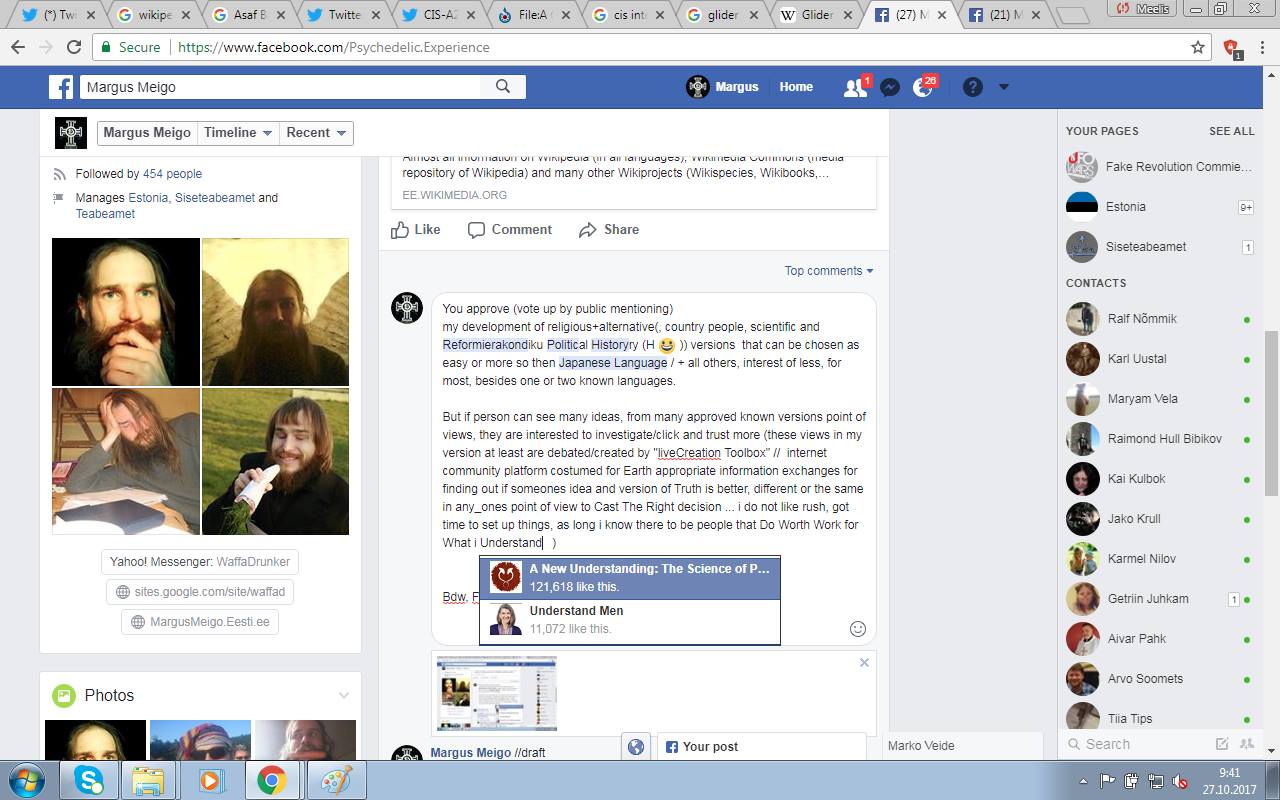The image size is (1280, 800).
Task: Expand the Recent dropdown
Action: pos(316,133)
